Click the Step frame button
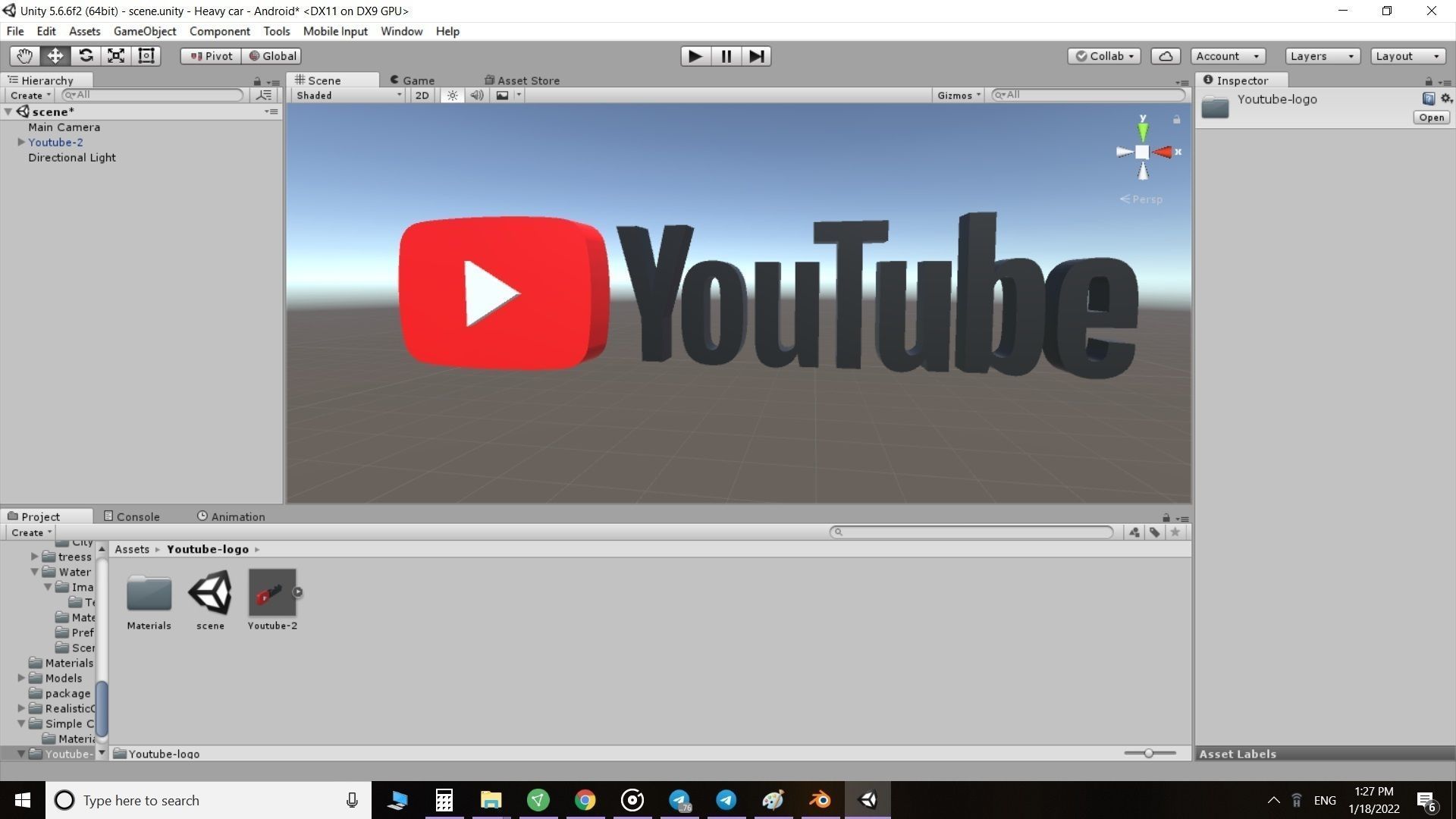The image size is (1456, 819). click(x=756, y=56)
